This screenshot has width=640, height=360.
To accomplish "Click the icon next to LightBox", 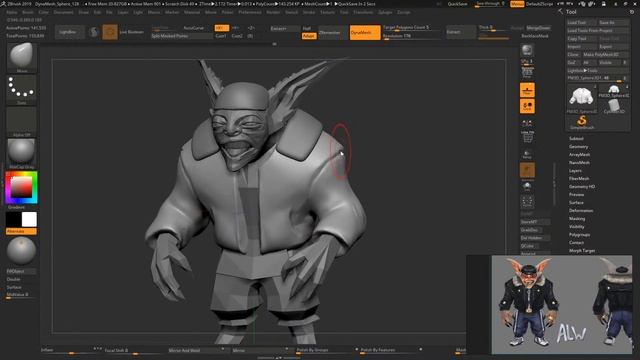I will click(93, 32).
